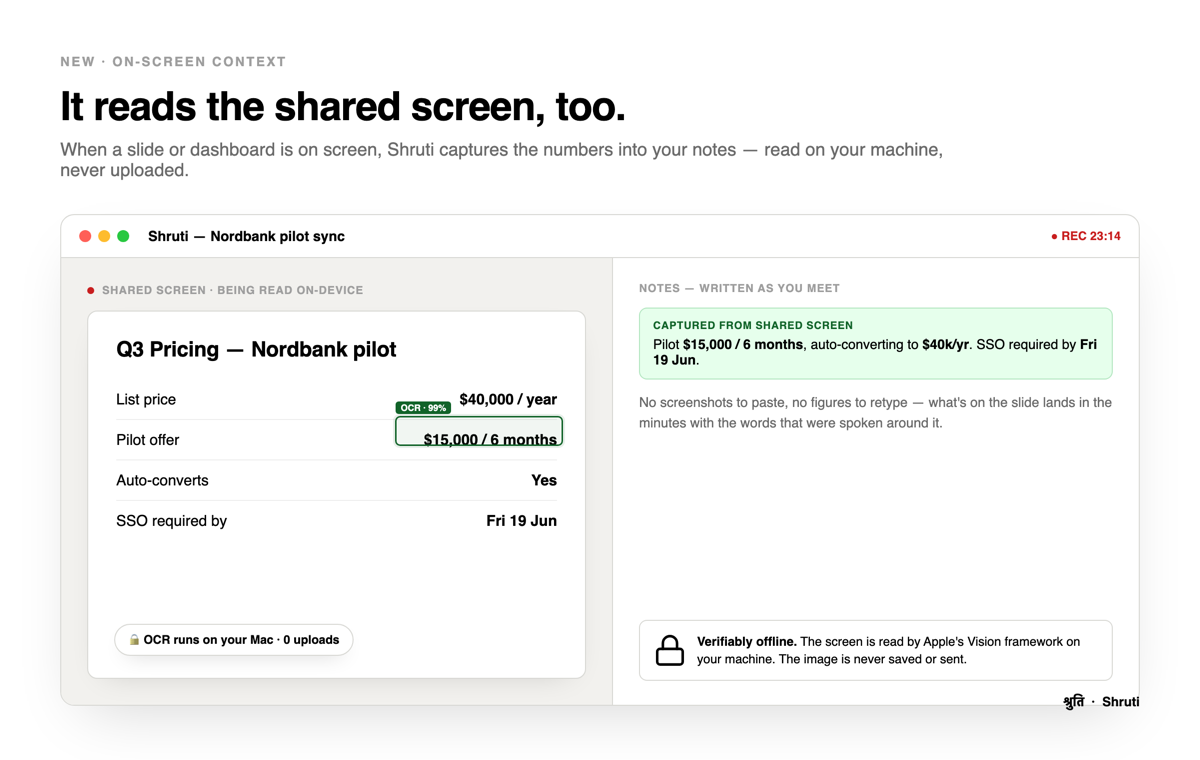Click the Verifiably offline notice box
The image size is (1200, 760).
point(876,650)
